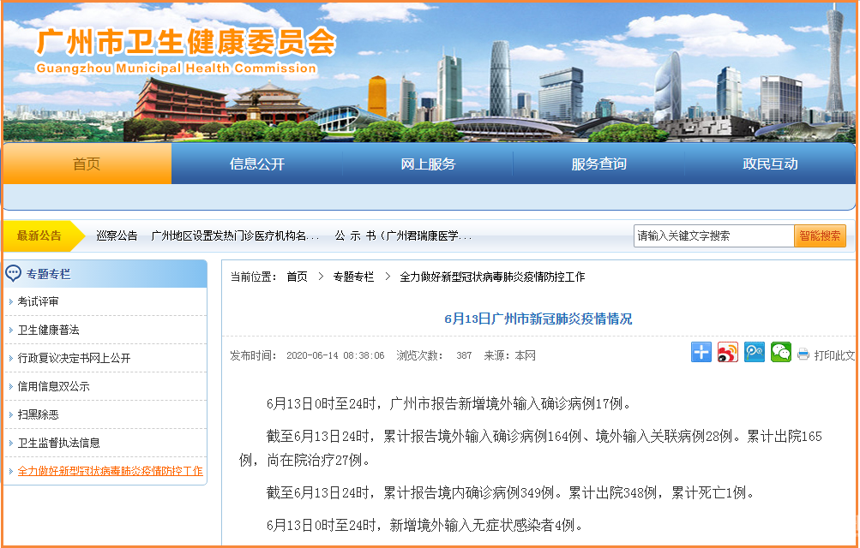Click the 广州市卫生健康委员会 site logo title
The width and height of the screenshot is (860, 548).
[186, 41]
